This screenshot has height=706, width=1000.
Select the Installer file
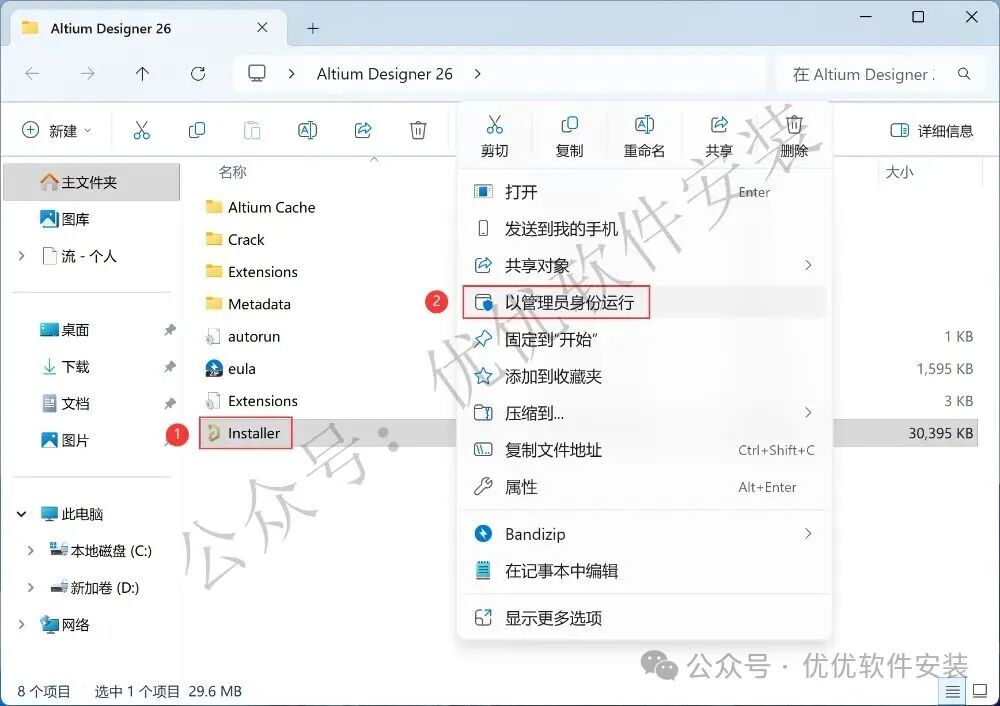pos(246,433)
